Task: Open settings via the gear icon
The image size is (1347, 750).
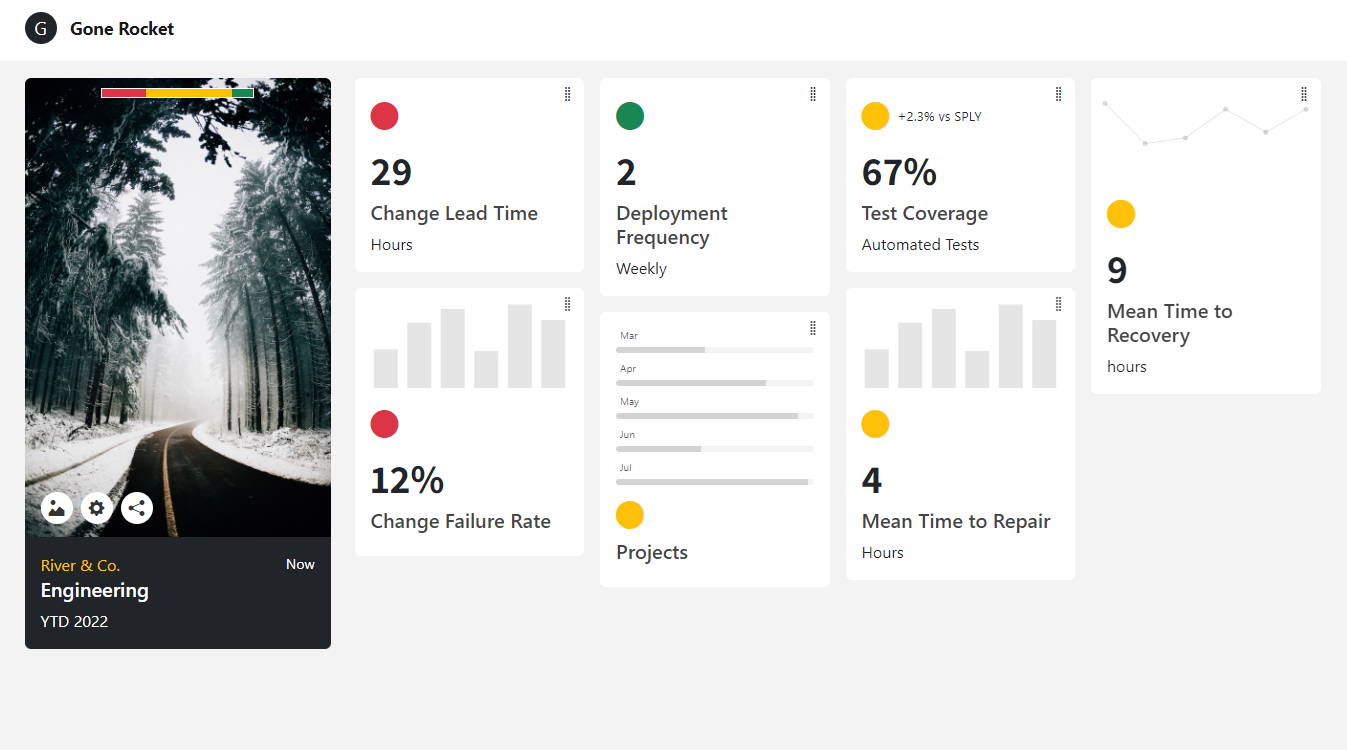Action: coord(97,508)
